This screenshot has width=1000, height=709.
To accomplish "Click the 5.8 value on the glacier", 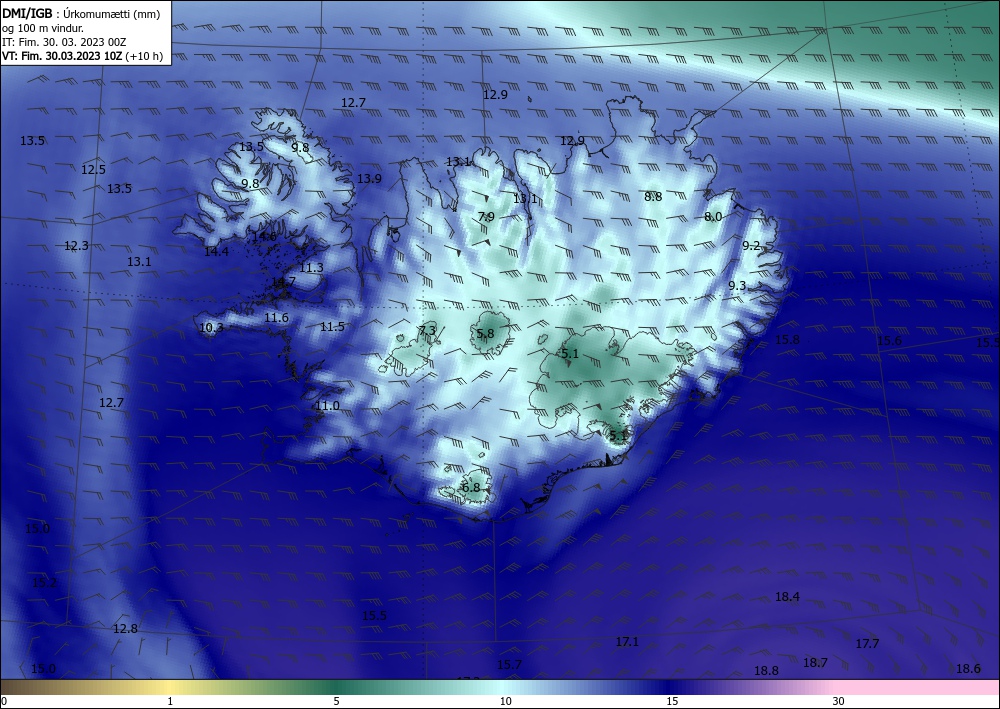I will (x=485, y=333).
